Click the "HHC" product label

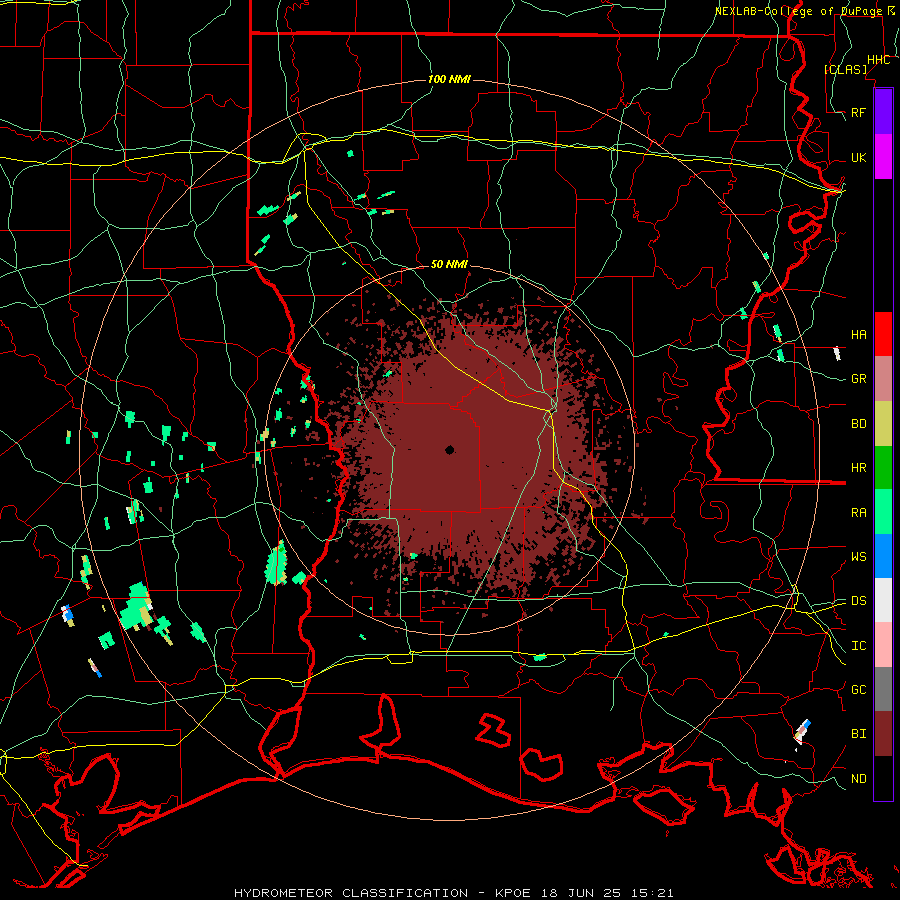tap(878, 60)
